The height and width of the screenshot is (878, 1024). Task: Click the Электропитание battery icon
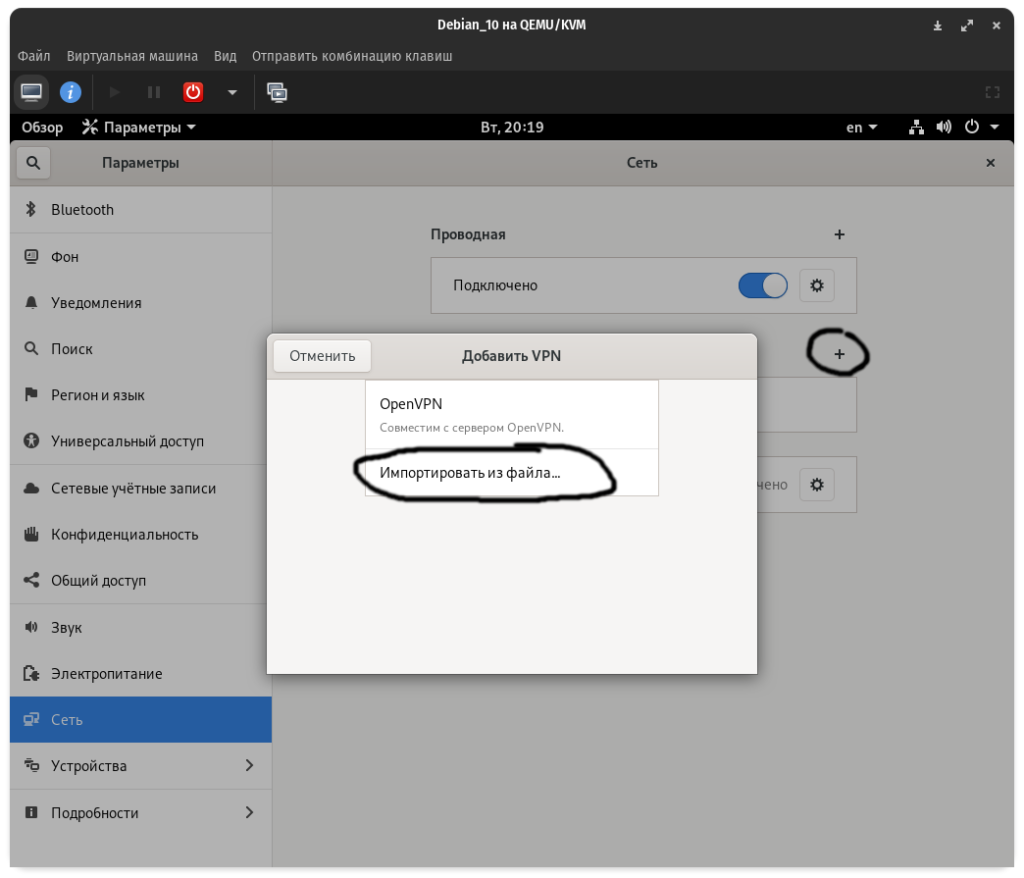coord(31,674)
